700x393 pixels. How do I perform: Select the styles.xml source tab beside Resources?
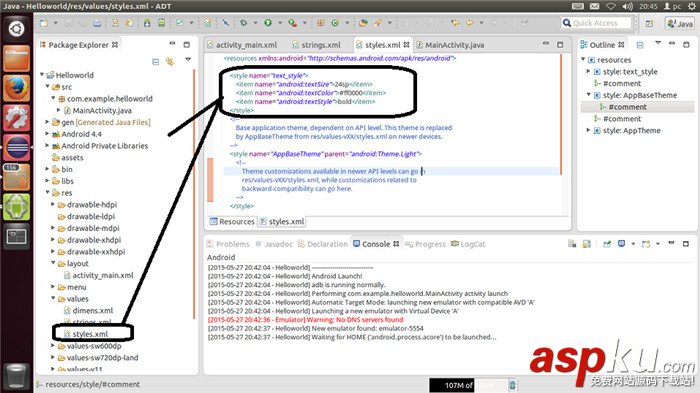pyautogui.click(x=282, y=222)
